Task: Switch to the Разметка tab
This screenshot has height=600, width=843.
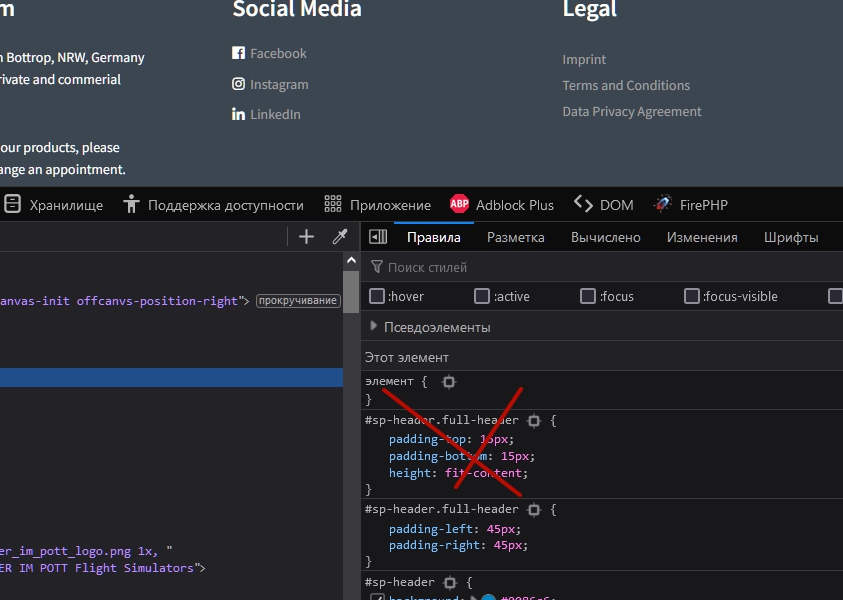Action: point(515,237)
